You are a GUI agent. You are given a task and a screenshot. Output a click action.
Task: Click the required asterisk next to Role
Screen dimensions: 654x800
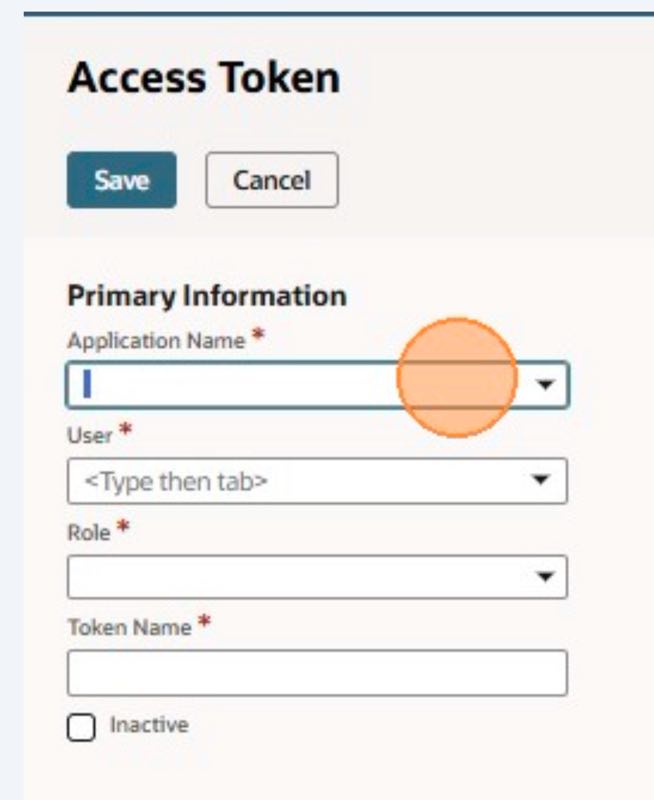123,529
